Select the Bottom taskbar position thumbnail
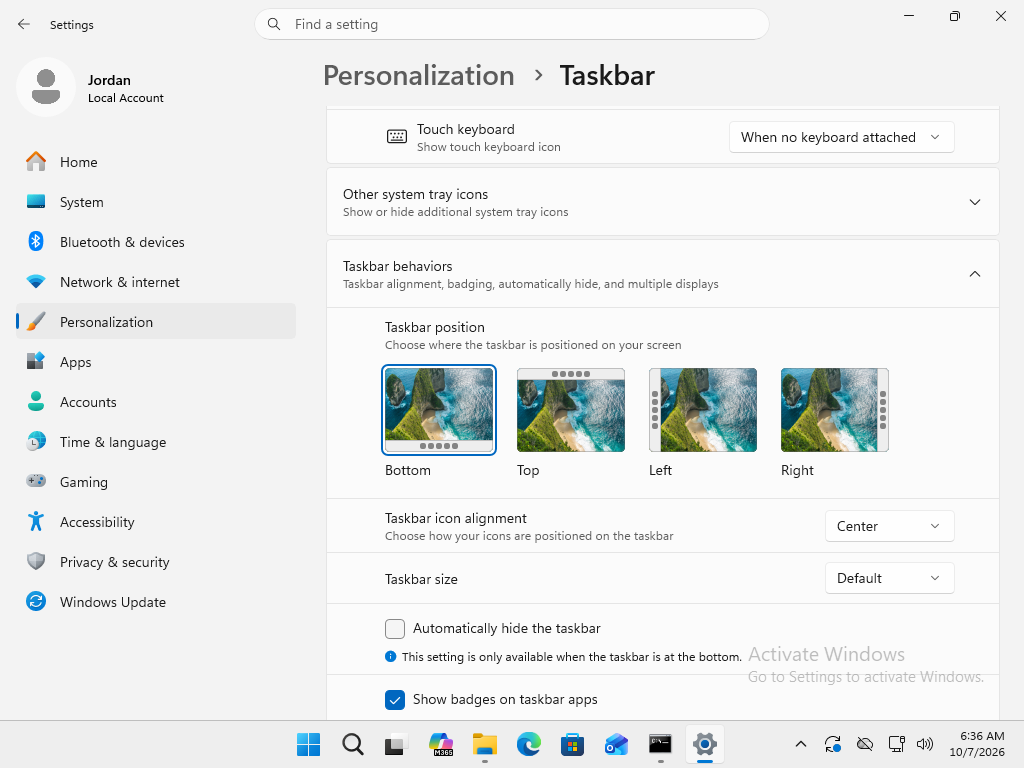This screenshot has width=1024, height=768. (439, 410)
